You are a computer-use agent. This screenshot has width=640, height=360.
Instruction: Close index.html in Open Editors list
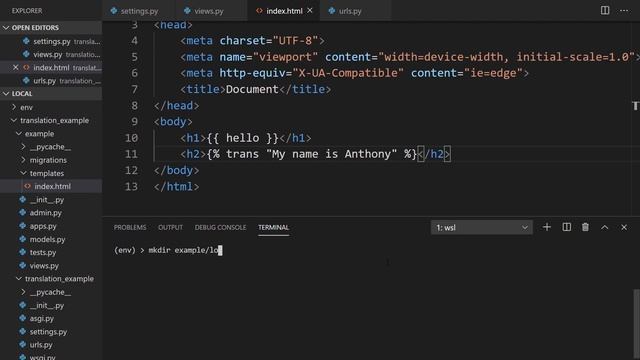pyautogui.click(x=16, y=67)
